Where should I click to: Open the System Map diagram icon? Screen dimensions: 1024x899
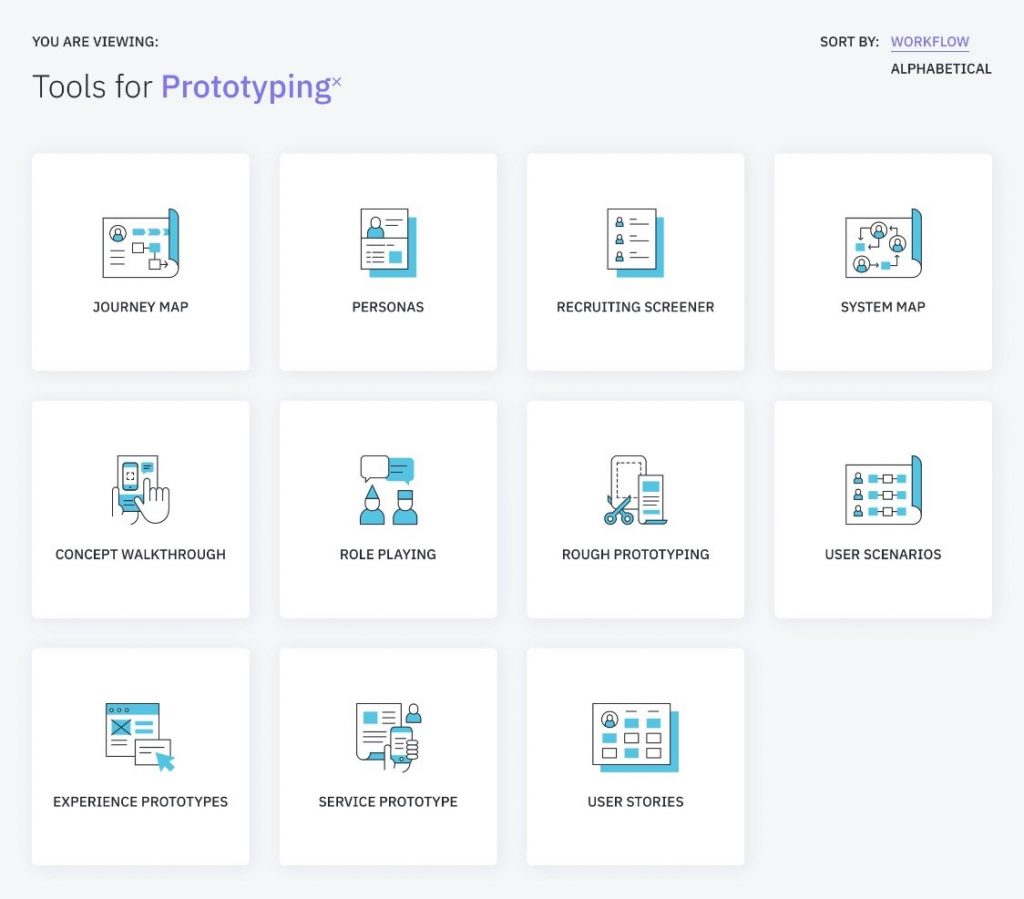pyautogui.click(x=883, y=243)
